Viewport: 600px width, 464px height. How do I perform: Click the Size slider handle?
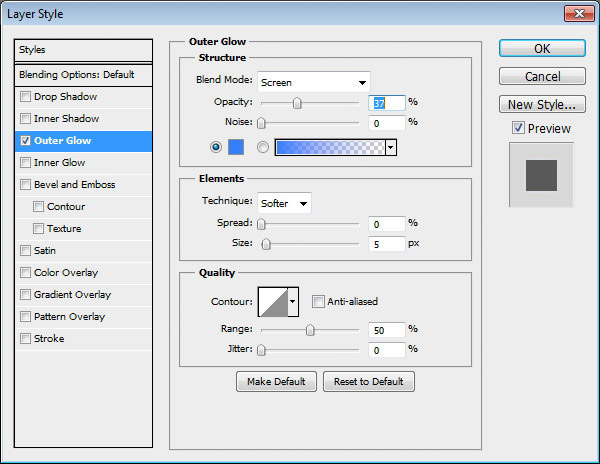coord(266,244)
